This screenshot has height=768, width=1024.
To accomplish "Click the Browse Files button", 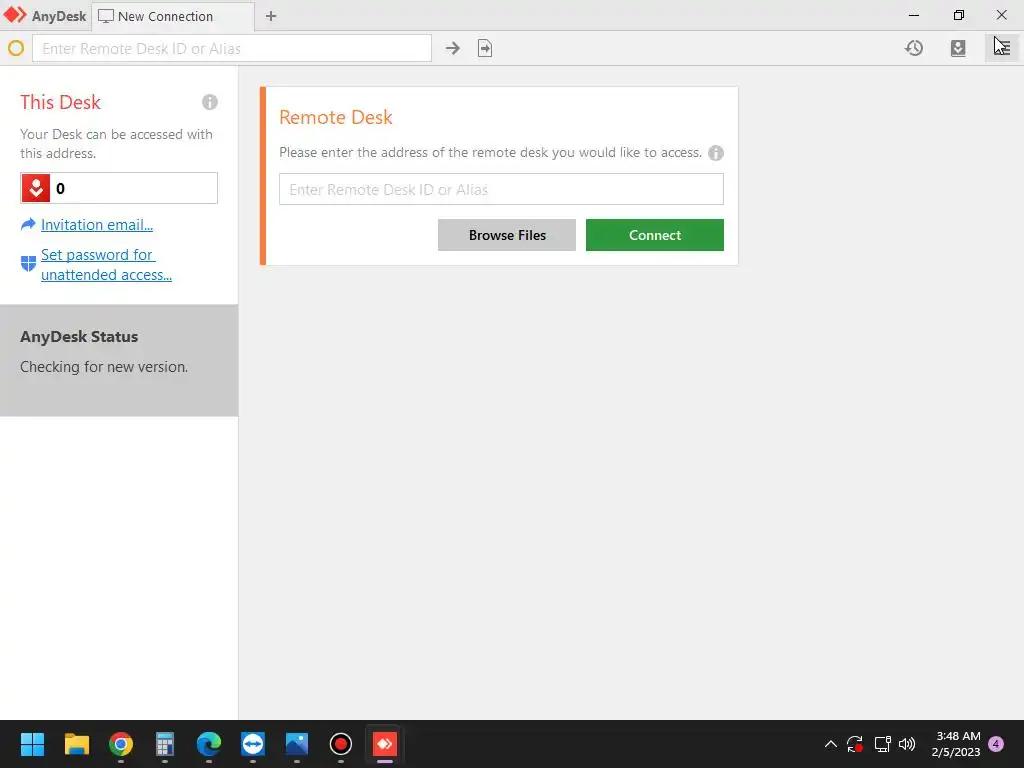I will [x=507, y=235].
